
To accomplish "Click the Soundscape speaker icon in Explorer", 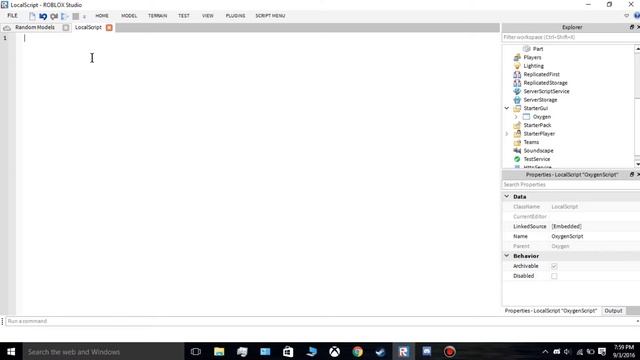I will pos(517,151).
